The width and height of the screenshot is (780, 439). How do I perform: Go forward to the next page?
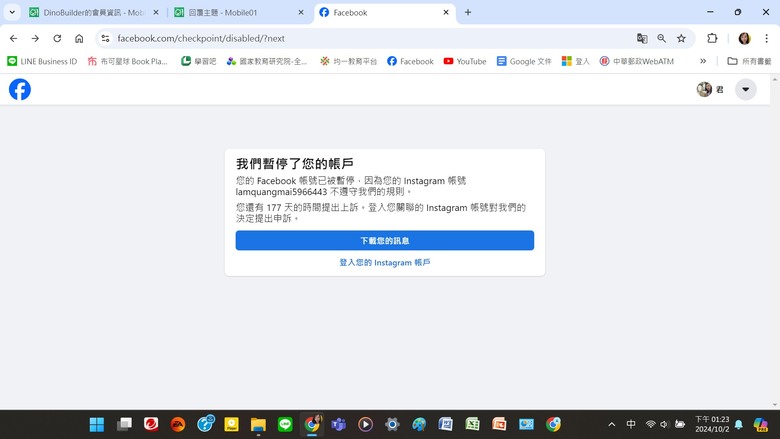[x=35, y=38]
